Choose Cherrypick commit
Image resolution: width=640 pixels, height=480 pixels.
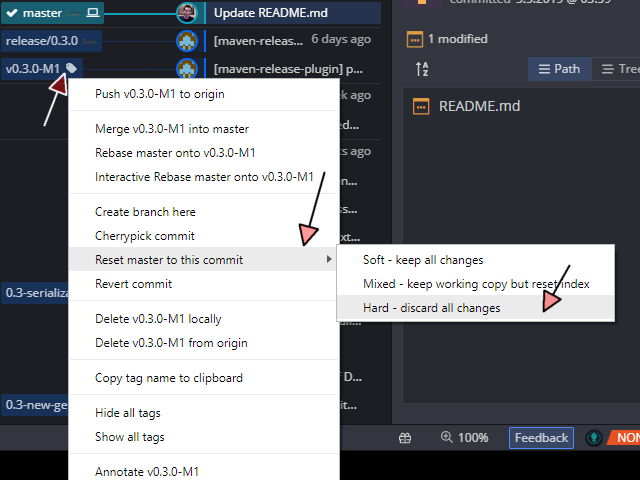tap(204, 236)
